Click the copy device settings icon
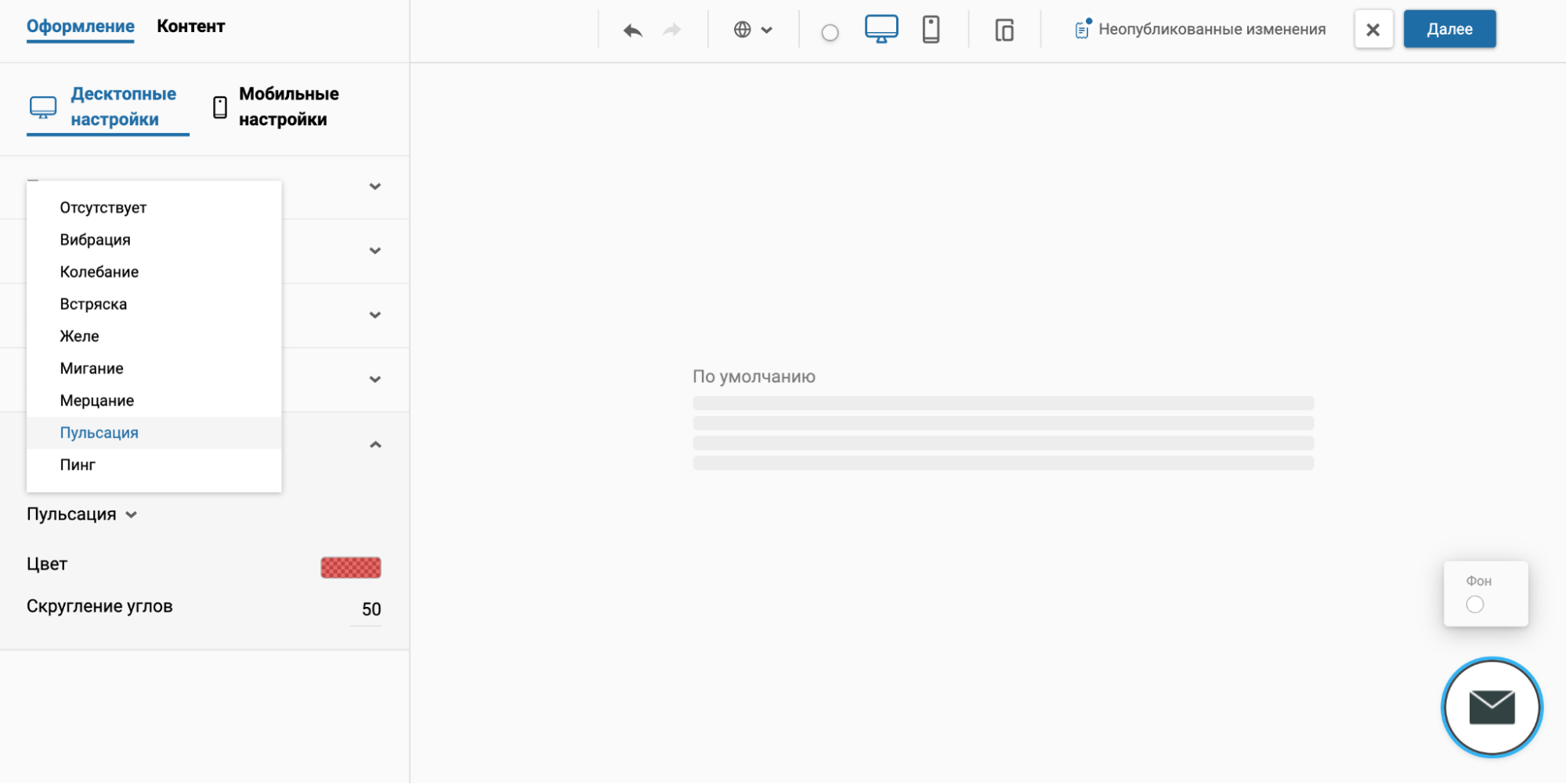 (1004, 30)
